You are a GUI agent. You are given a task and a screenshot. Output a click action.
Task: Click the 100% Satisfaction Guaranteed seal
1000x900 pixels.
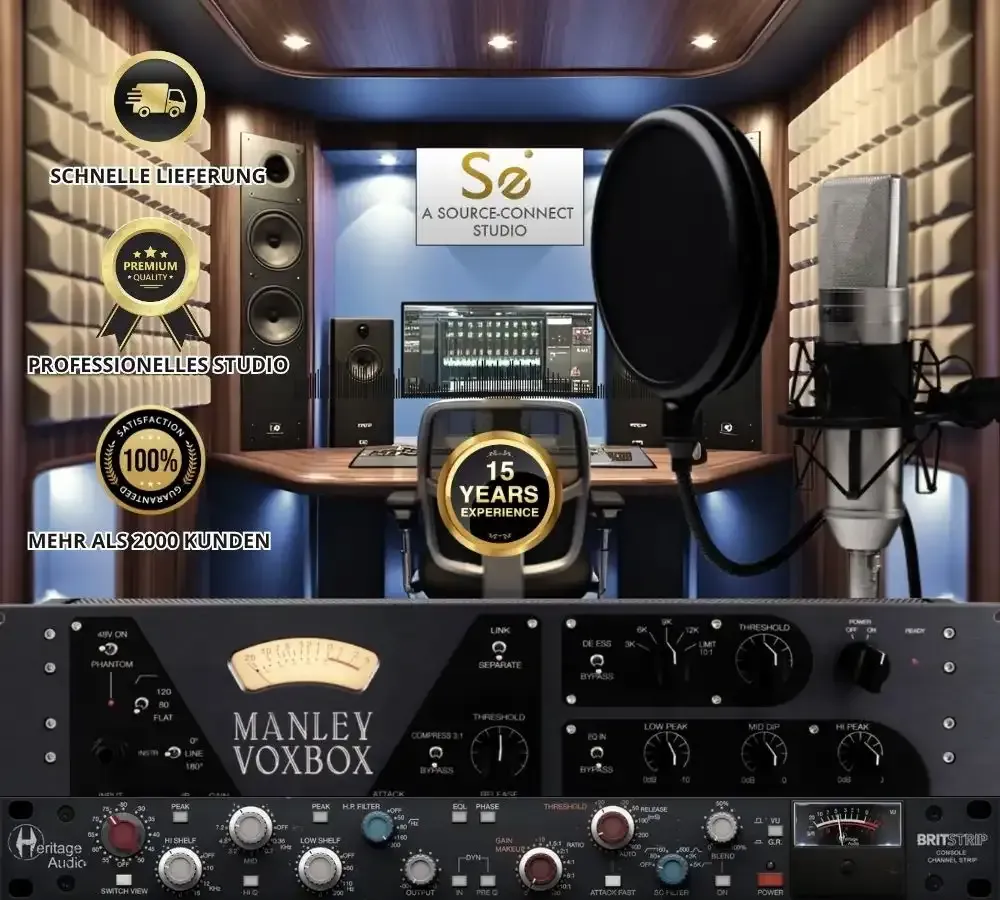pos(151,460)
